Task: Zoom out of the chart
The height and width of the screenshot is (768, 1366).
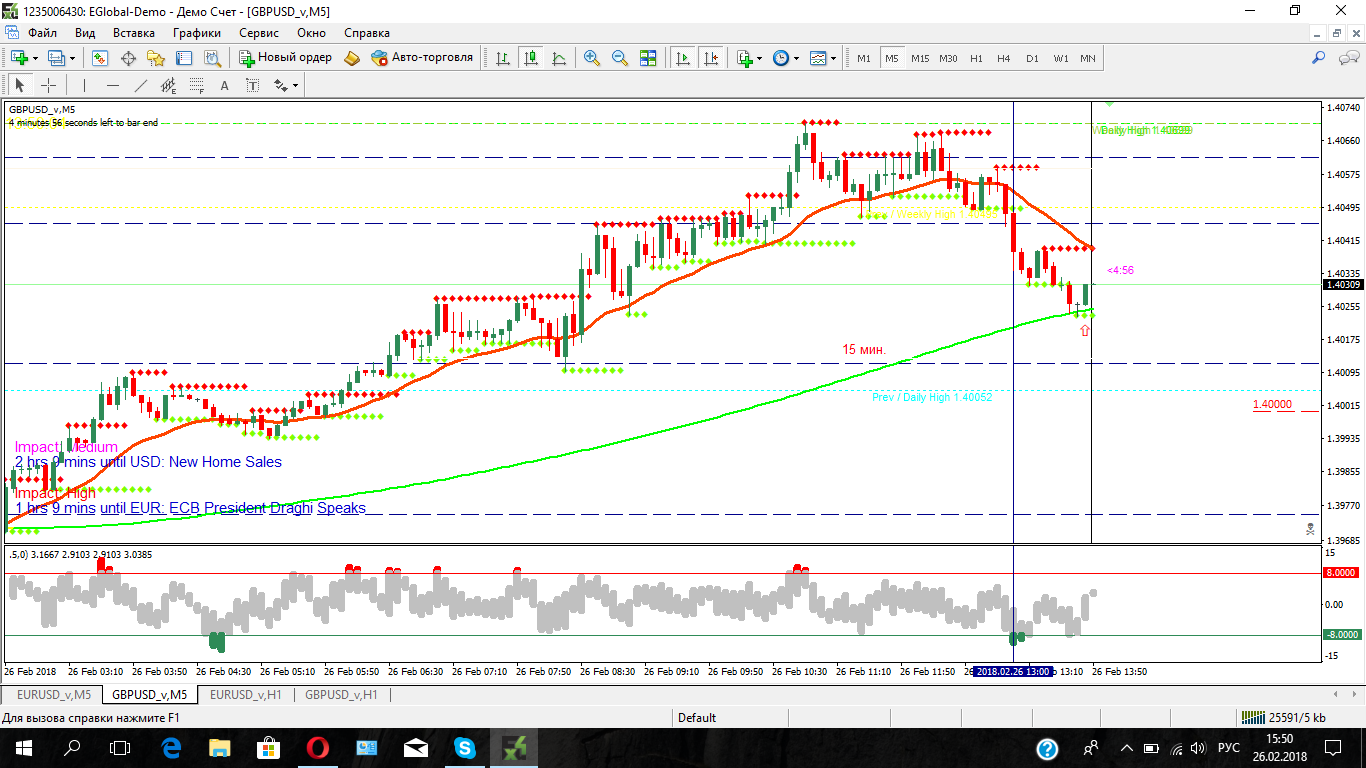Action: (x=620, y=58)
